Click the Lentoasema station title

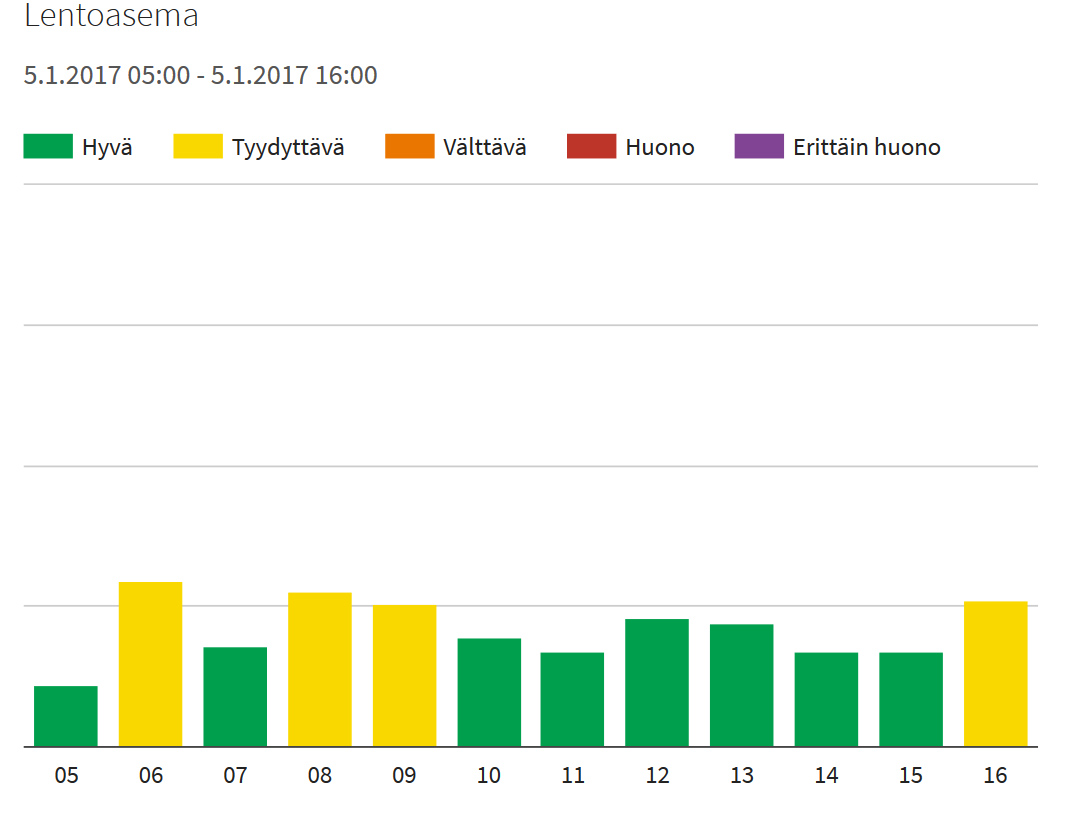pos(111,16)
